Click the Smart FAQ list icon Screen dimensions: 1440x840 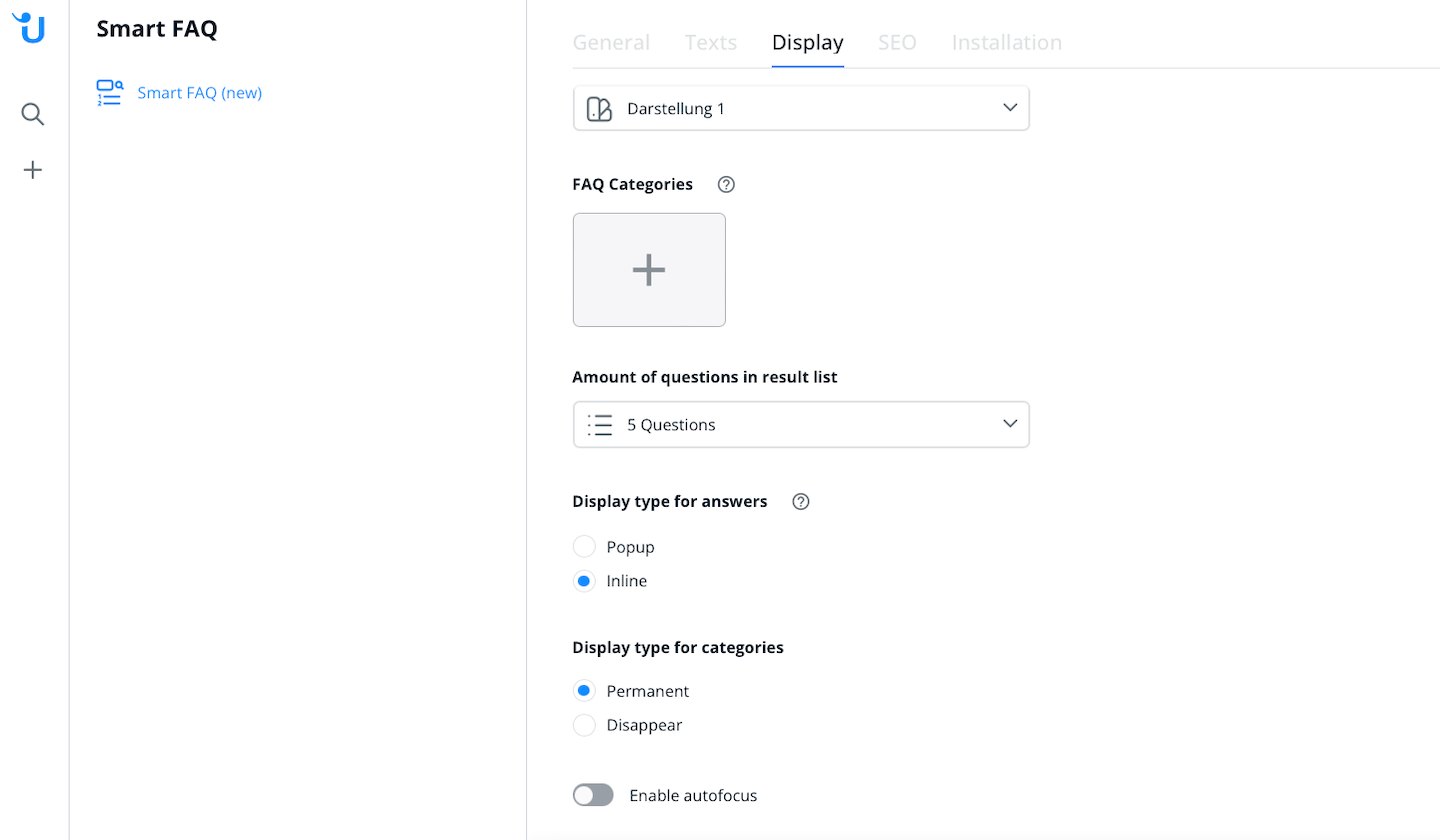[x=109, y=93]
